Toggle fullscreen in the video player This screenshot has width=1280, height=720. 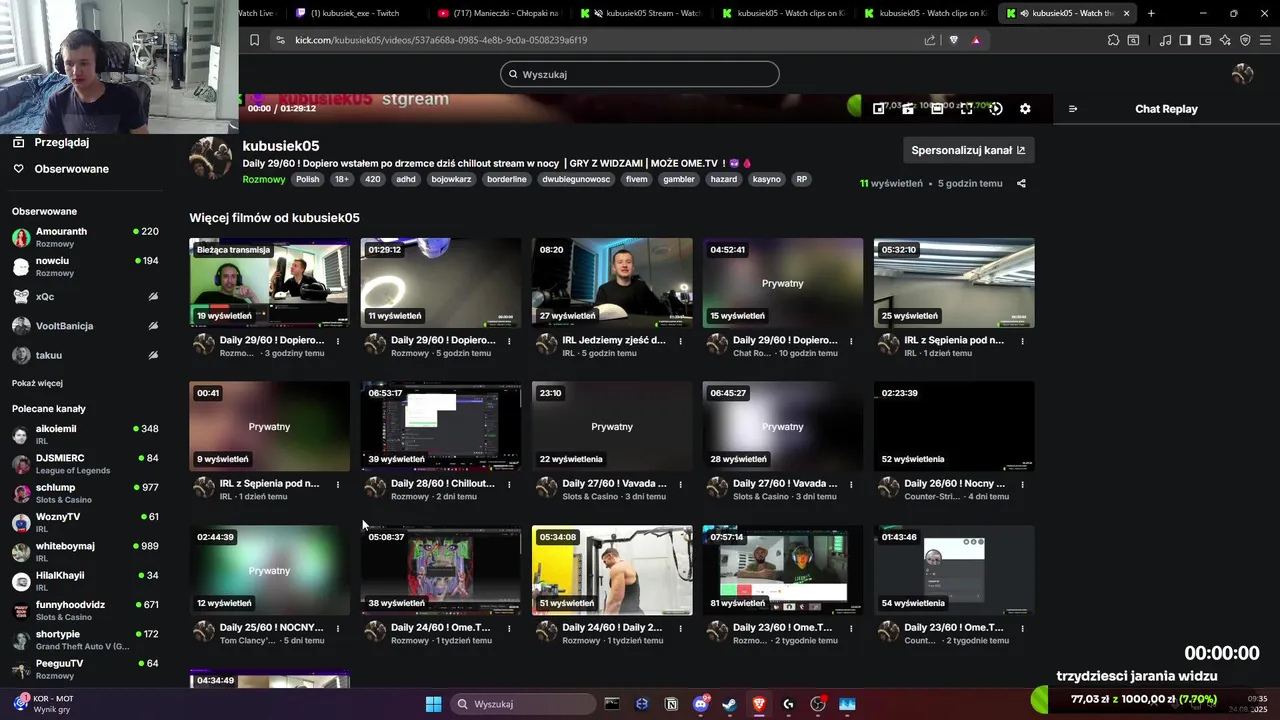(x=966, y=108)
